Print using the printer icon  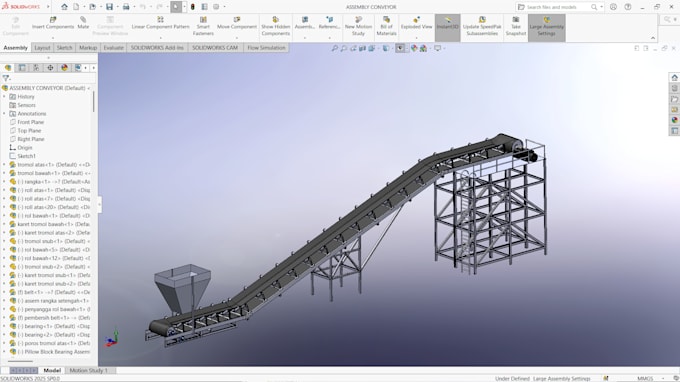coord(126,7)
